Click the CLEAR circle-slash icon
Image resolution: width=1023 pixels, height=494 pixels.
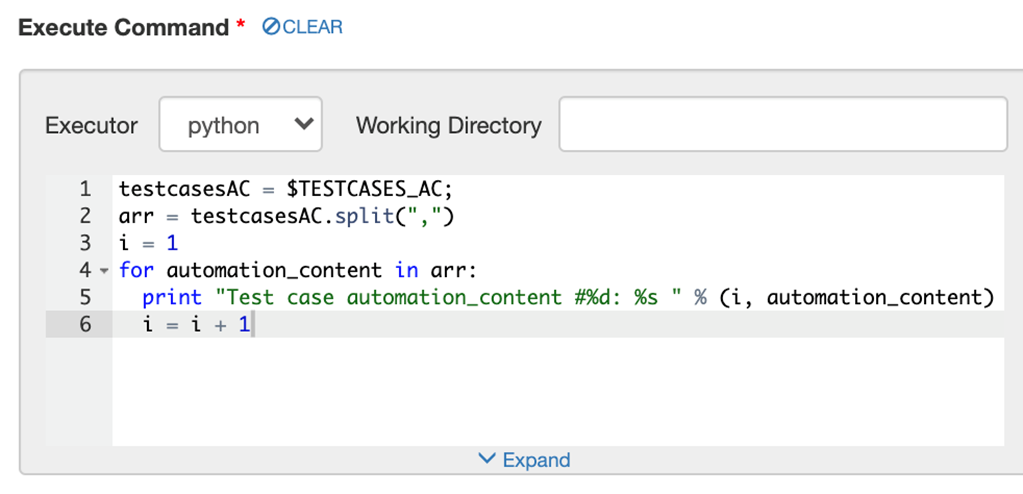tap(270, 27)
